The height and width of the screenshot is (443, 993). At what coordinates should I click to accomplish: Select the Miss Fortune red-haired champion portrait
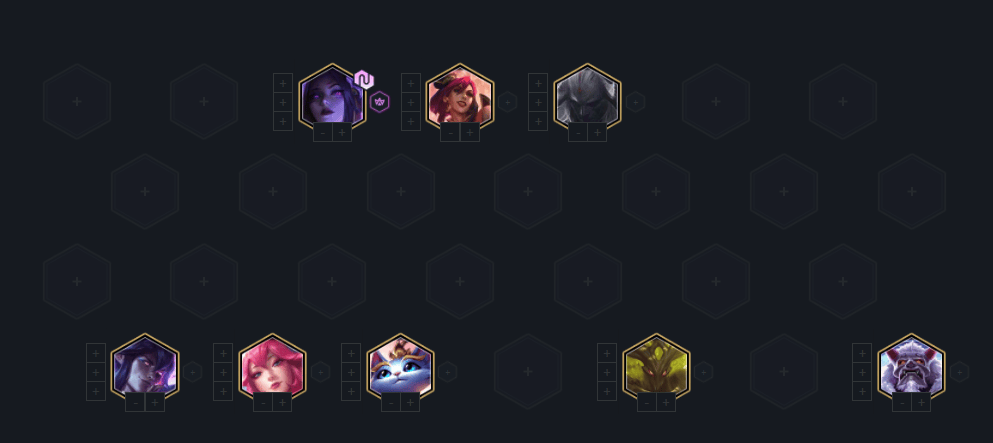pos(460,100)
